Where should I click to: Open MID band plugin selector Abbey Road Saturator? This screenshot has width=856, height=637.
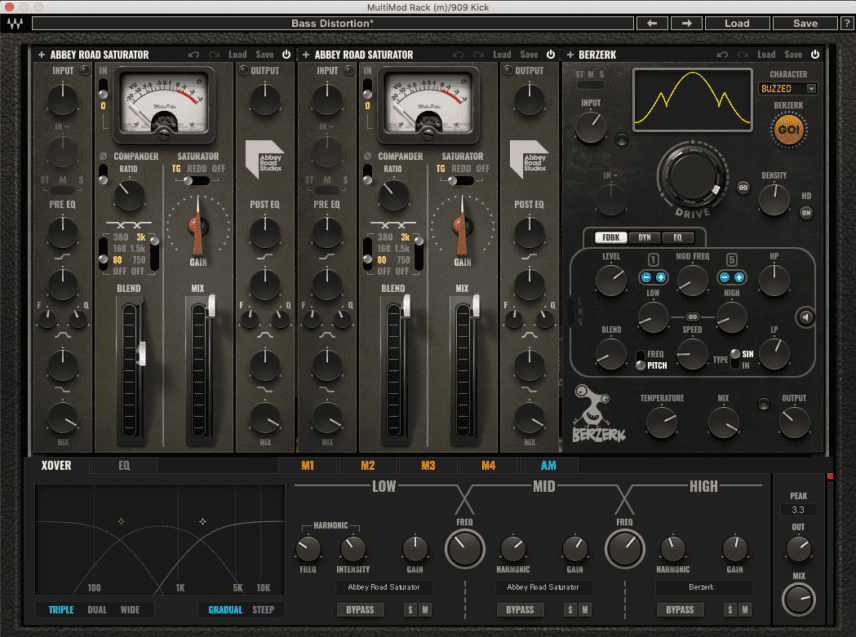click(x=543, y=587)
